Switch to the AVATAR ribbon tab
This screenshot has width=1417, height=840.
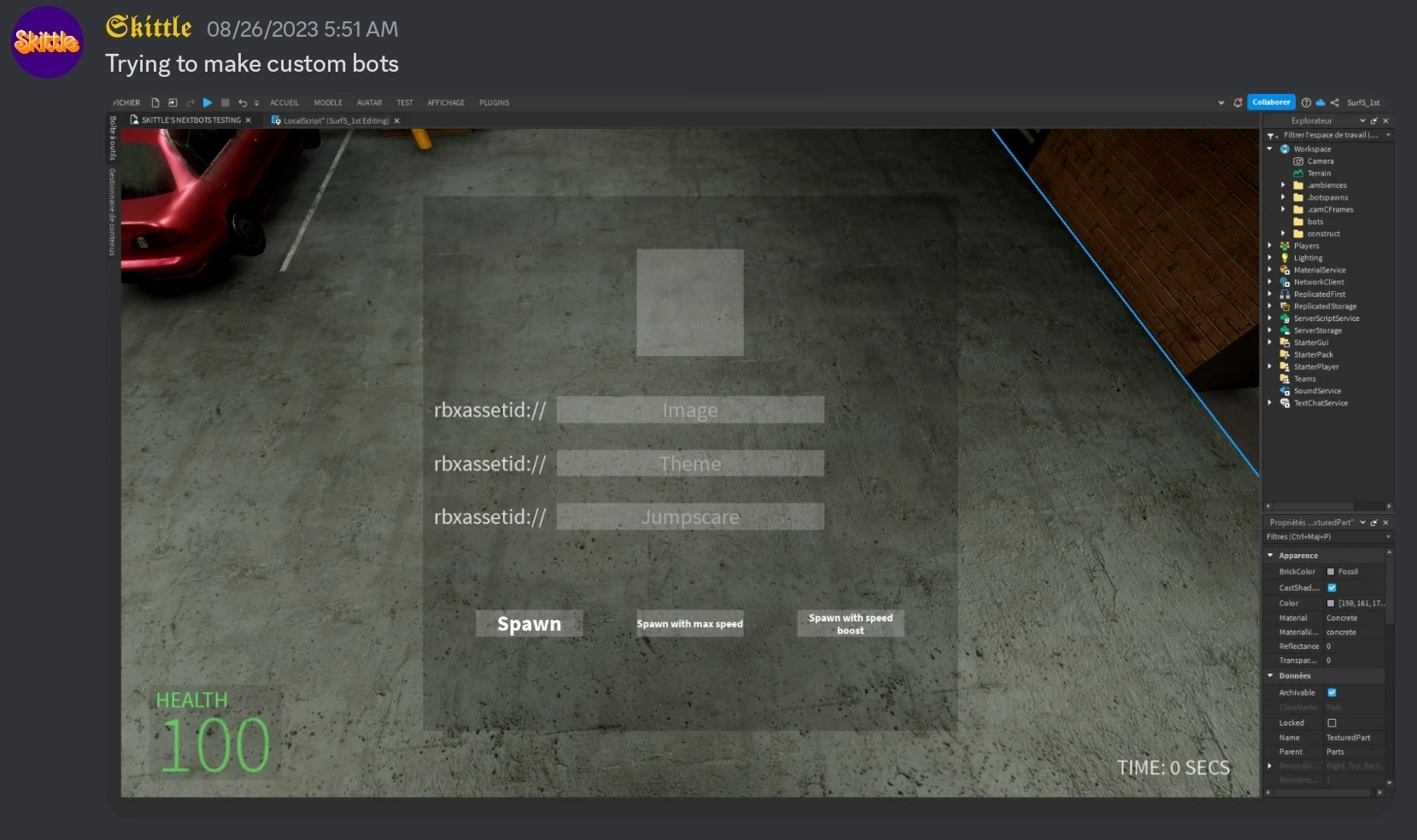pyautogui.click(x=369, y=102)
